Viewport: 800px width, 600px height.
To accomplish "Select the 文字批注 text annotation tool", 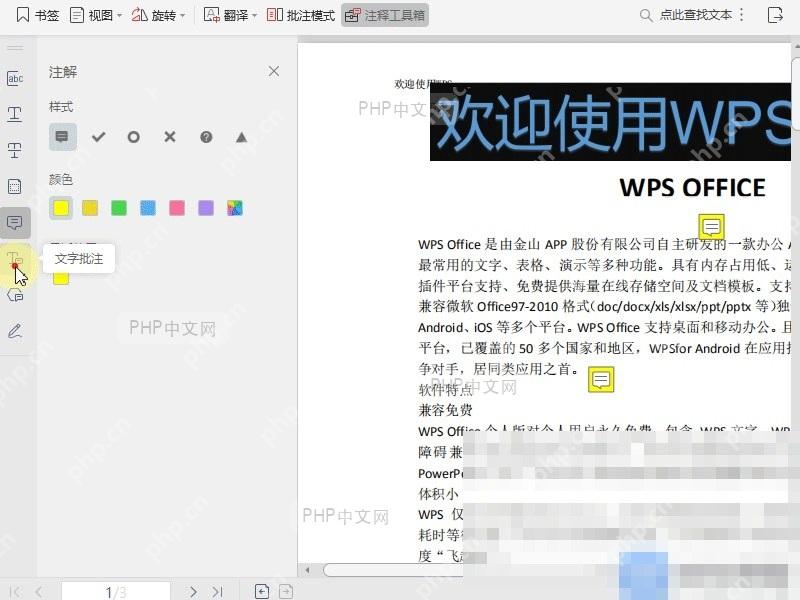I will click(15, 259).
